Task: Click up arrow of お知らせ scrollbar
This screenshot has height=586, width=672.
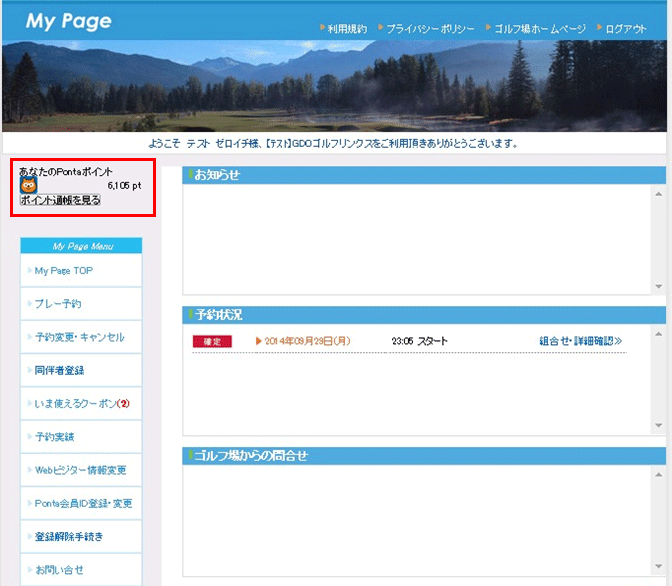Action: [659, 194]
